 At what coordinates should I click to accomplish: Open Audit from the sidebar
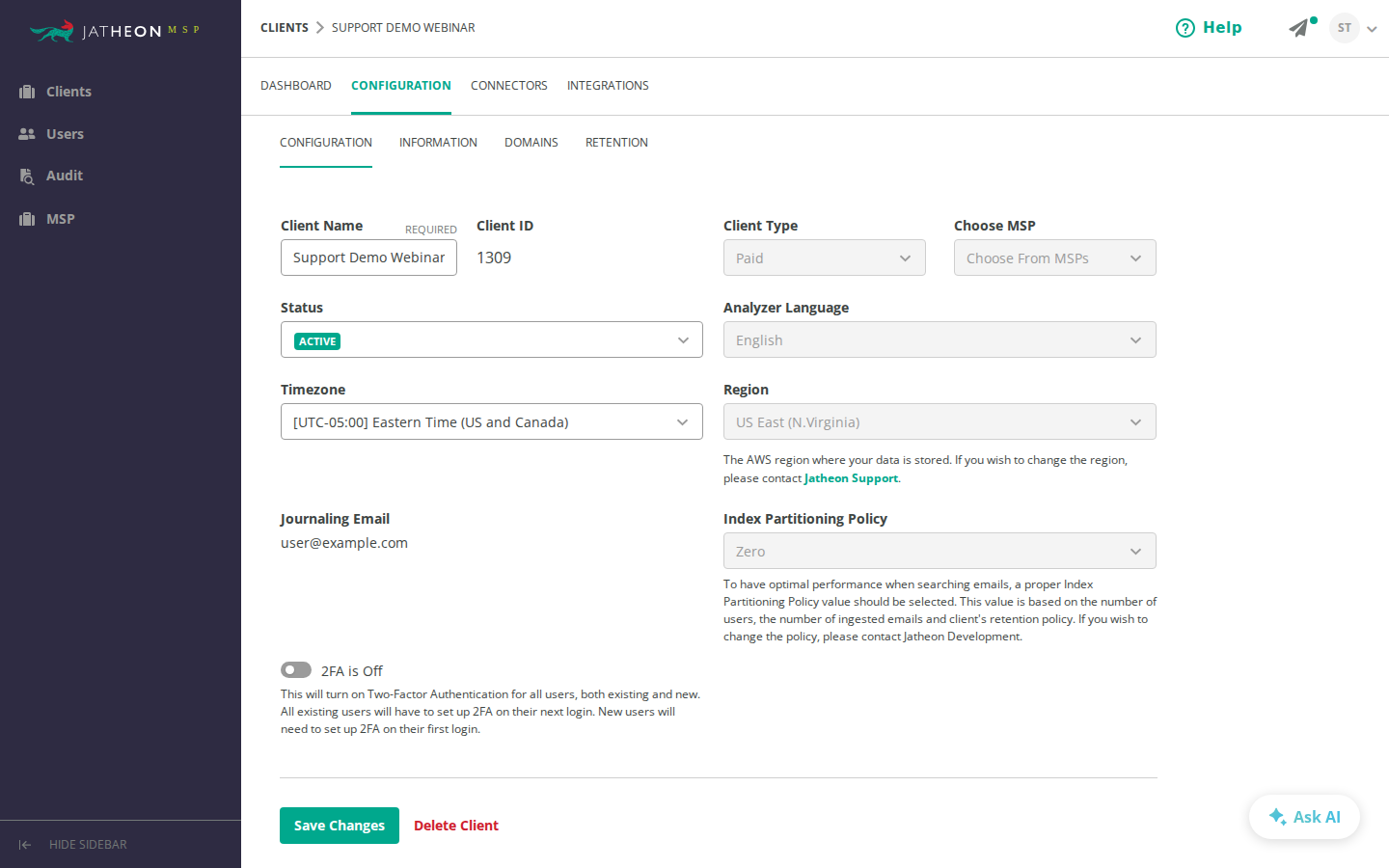tap(51, 176)
